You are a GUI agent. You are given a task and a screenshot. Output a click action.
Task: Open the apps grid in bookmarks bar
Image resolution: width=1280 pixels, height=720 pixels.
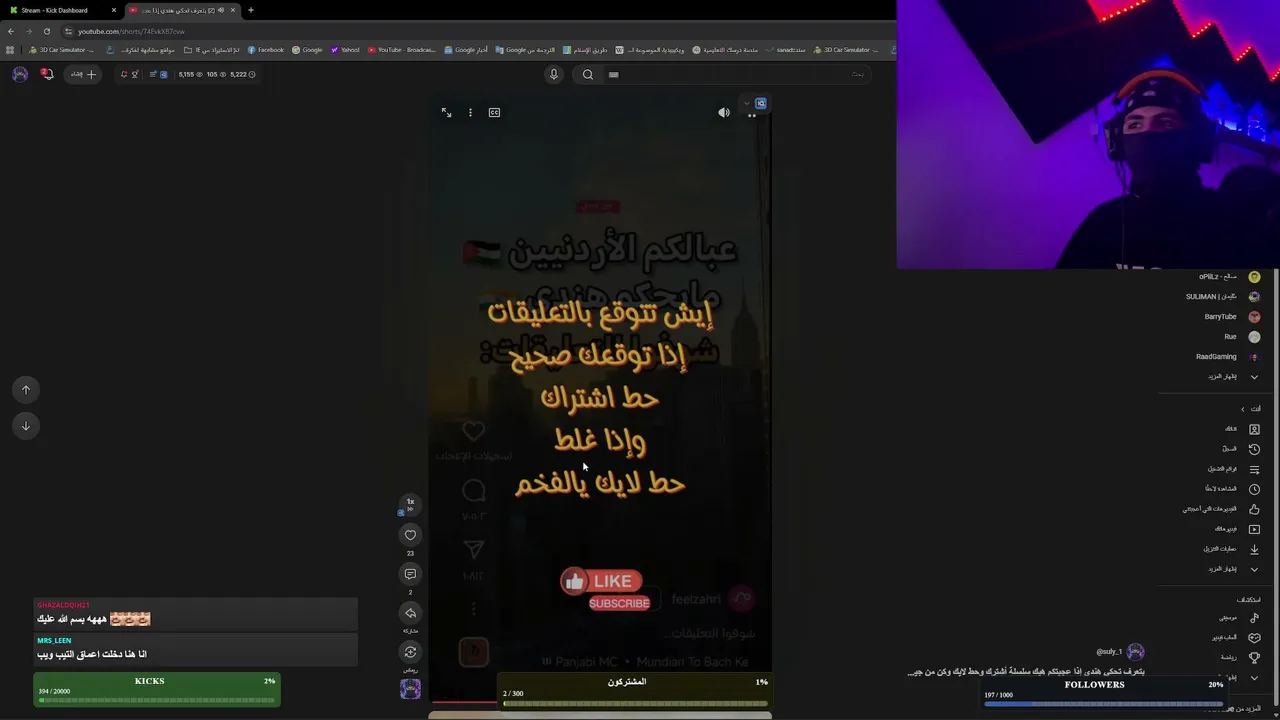10,50
